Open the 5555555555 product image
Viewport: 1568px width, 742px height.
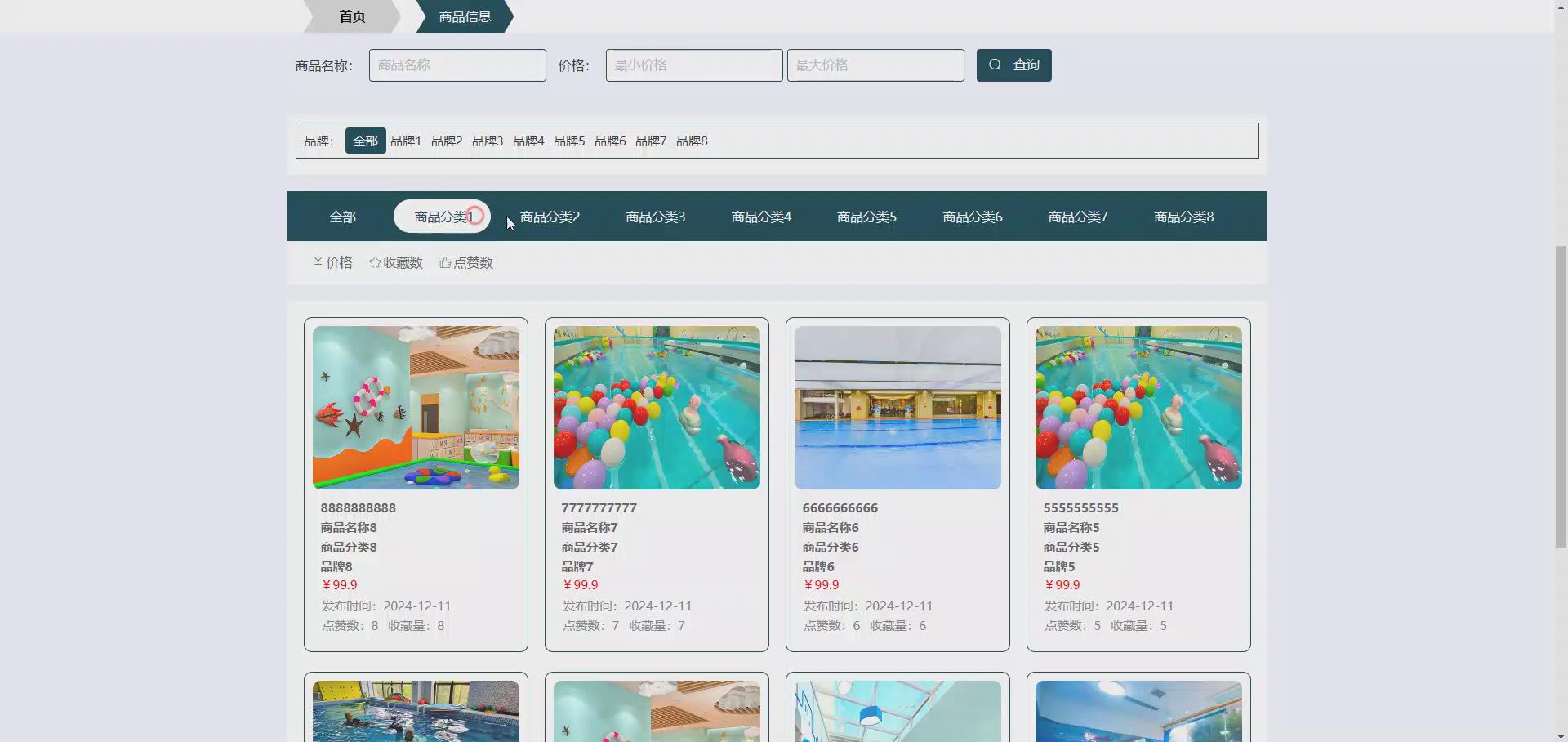(x=1138, y=408)
